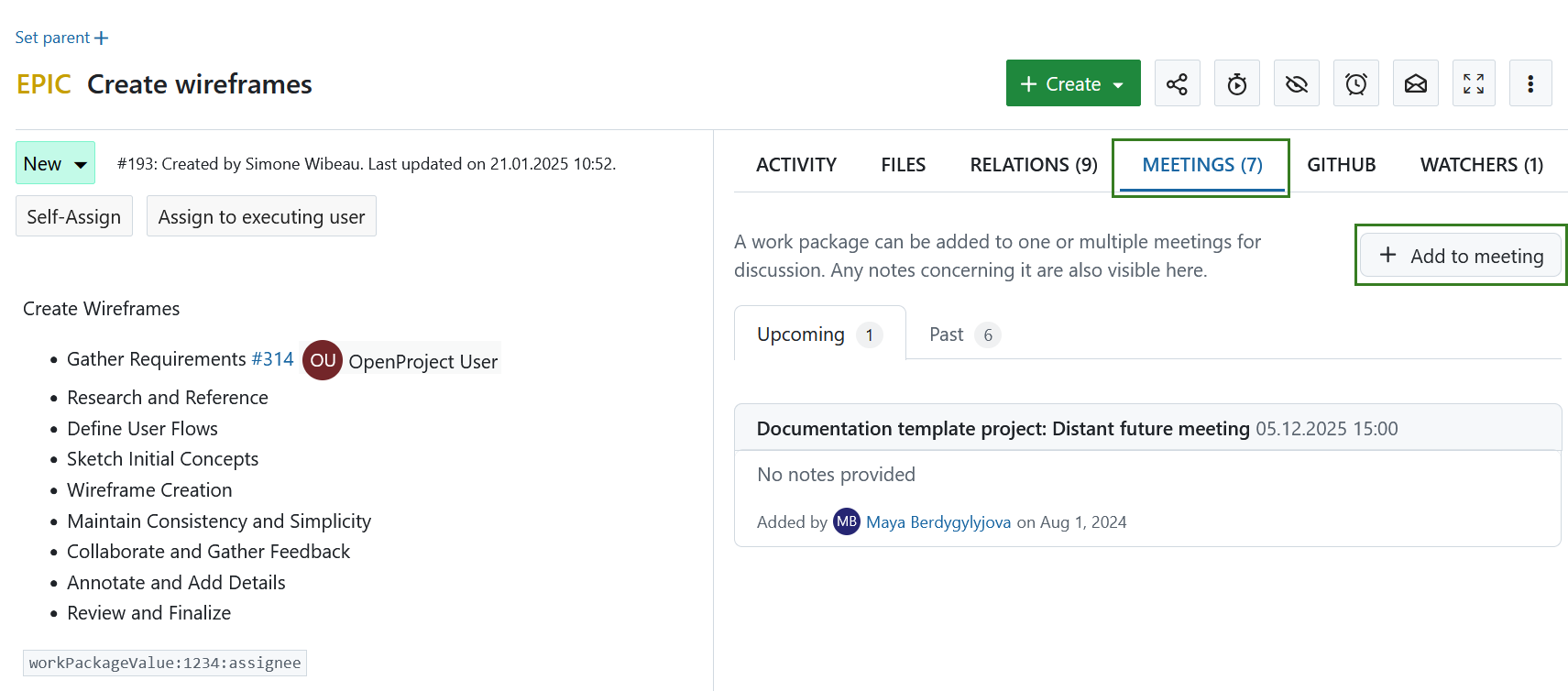Screen dimensions: 1568x691
Task: Expand the New status dropdown
Action: coord(55,163)
